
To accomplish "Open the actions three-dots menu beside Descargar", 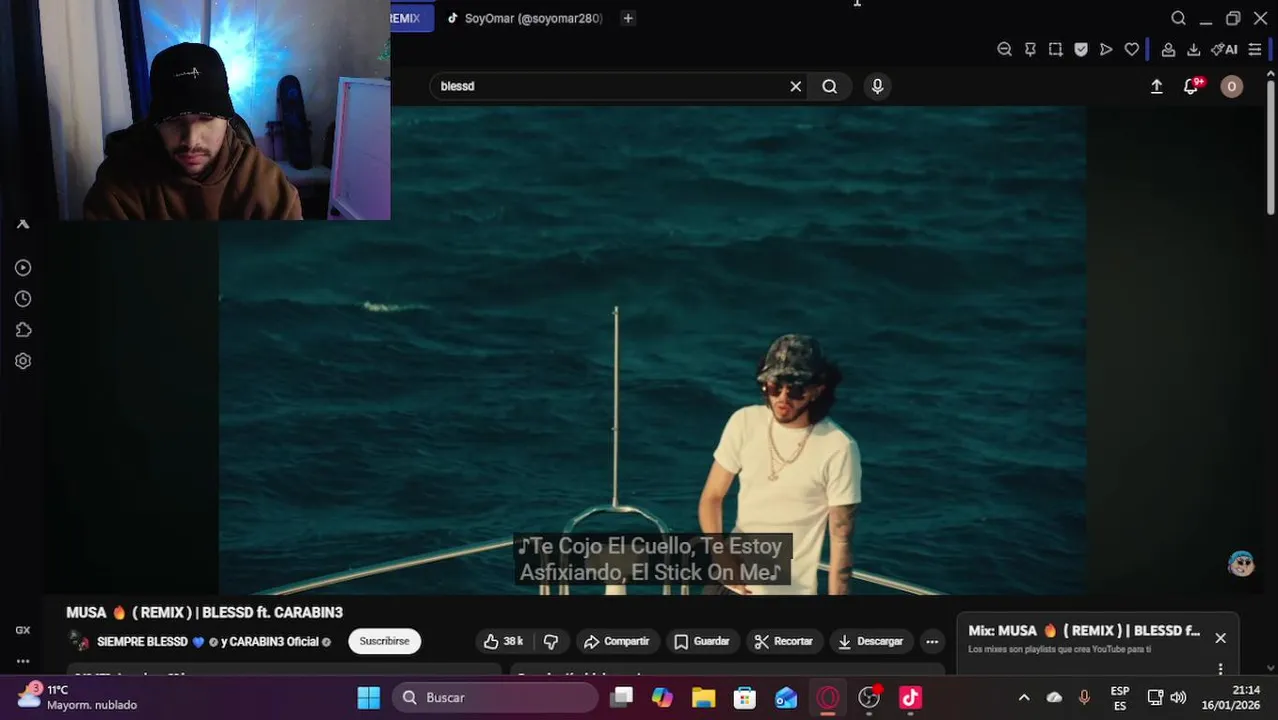I will (932, 641).
